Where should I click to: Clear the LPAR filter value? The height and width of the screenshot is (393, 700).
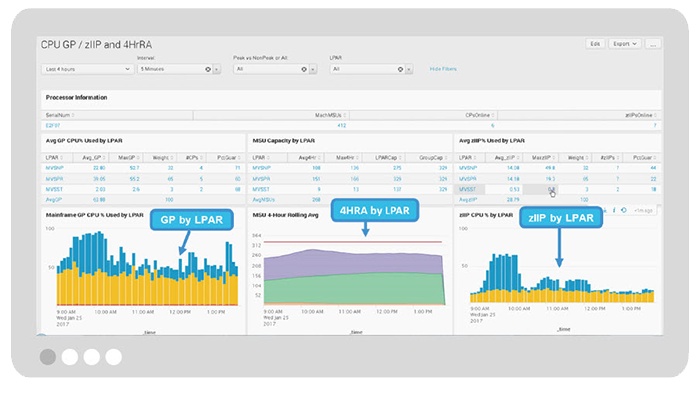400,69
